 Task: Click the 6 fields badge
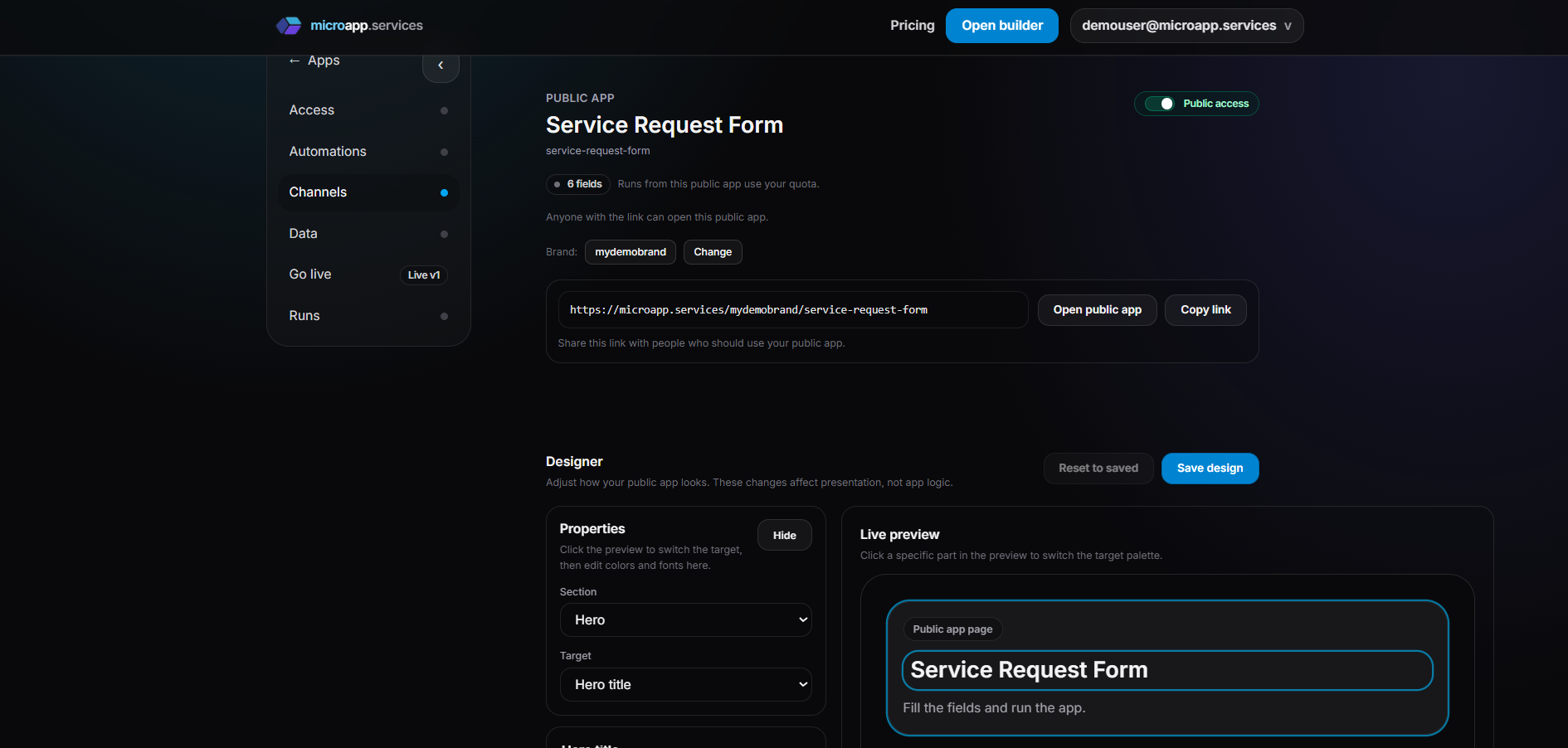click(577, 184)
